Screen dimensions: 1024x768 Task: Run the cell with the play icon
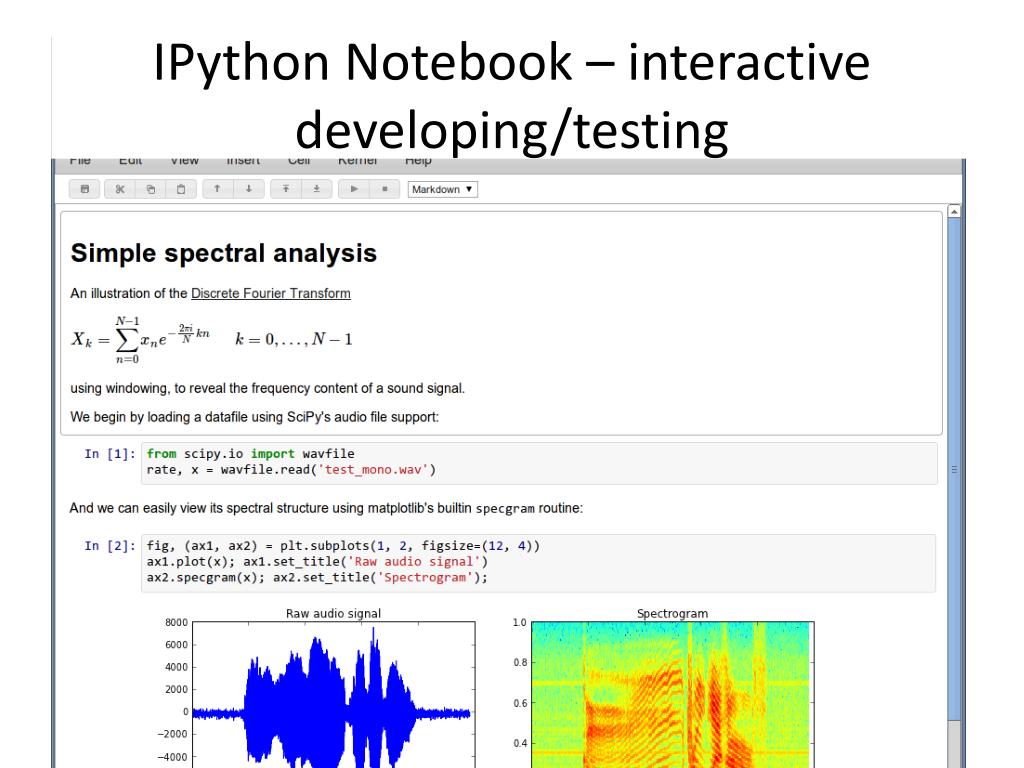(354, 189)
